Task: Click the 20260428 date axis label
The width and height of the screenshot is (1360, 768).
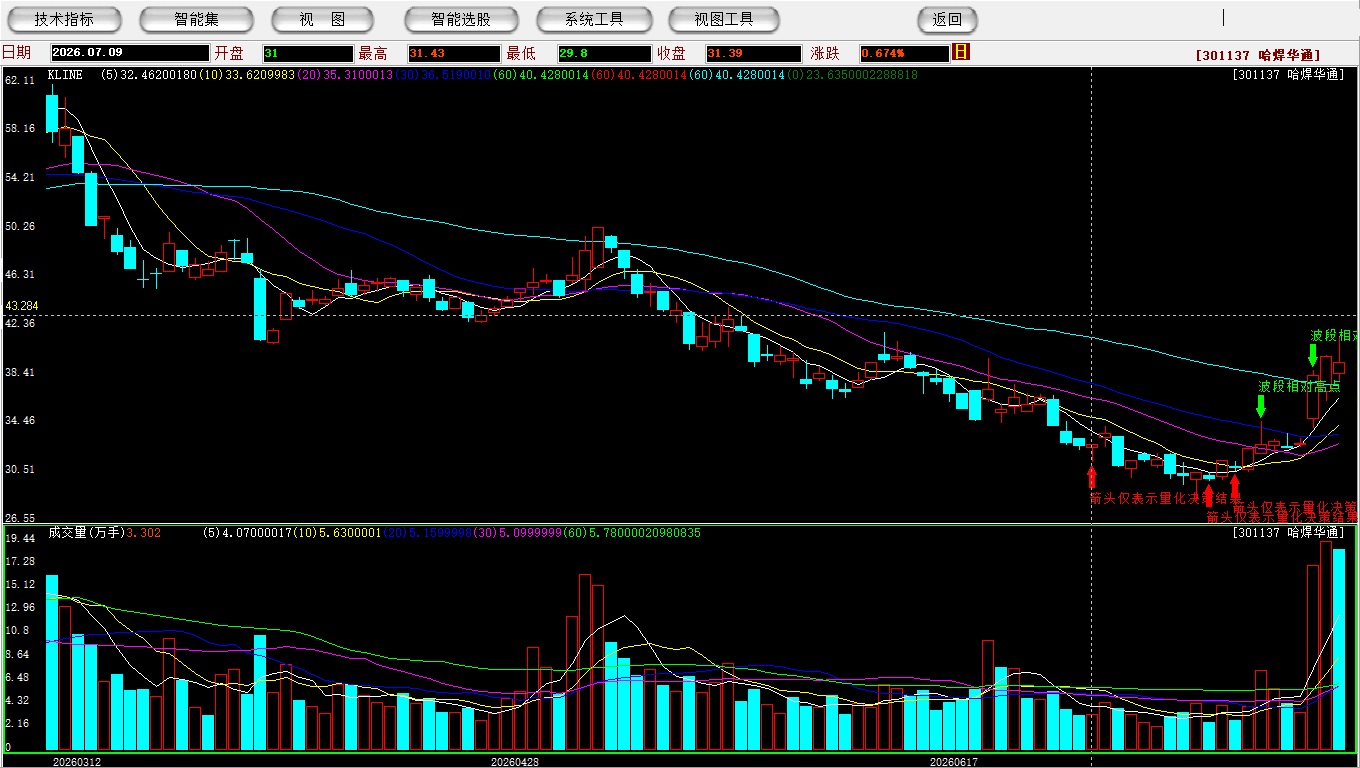Action: (x=515, y=762)
